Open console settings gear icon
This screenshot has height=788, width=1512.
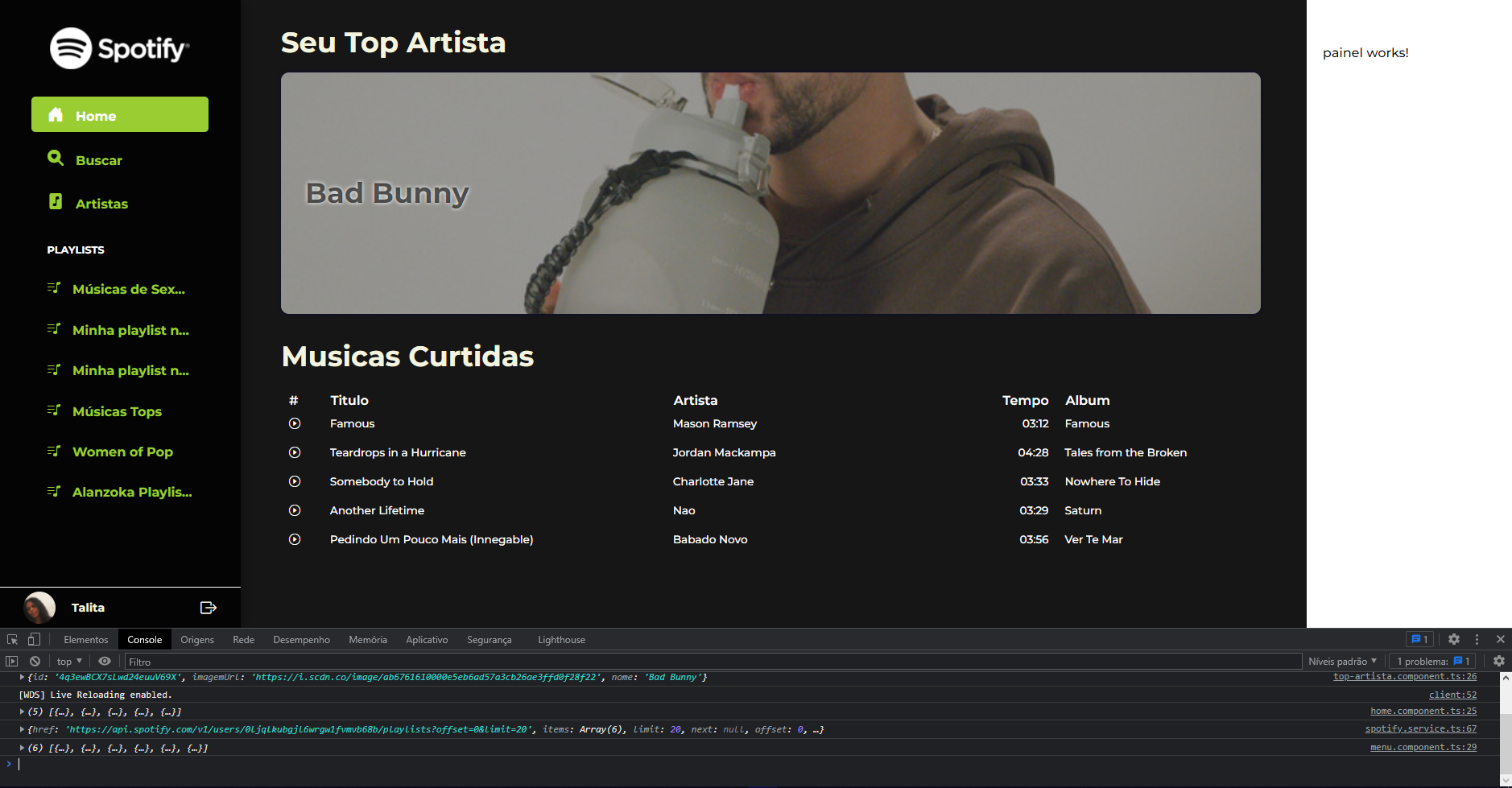coord(1499,661)
